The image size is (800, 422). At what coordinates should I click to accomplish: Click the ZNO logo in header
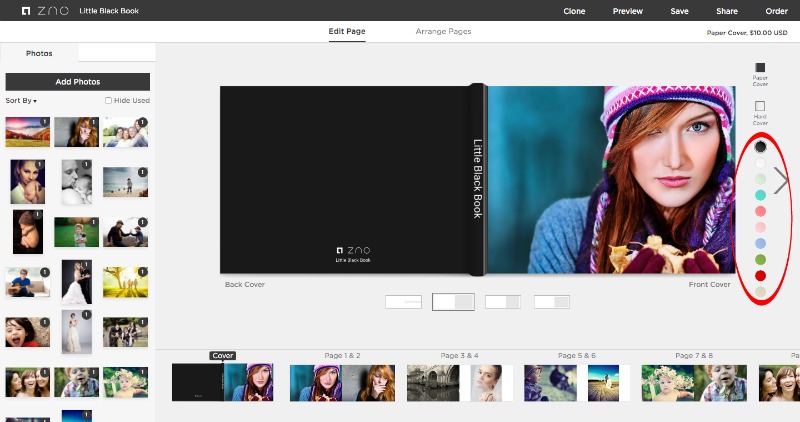[x=45, y=11]
